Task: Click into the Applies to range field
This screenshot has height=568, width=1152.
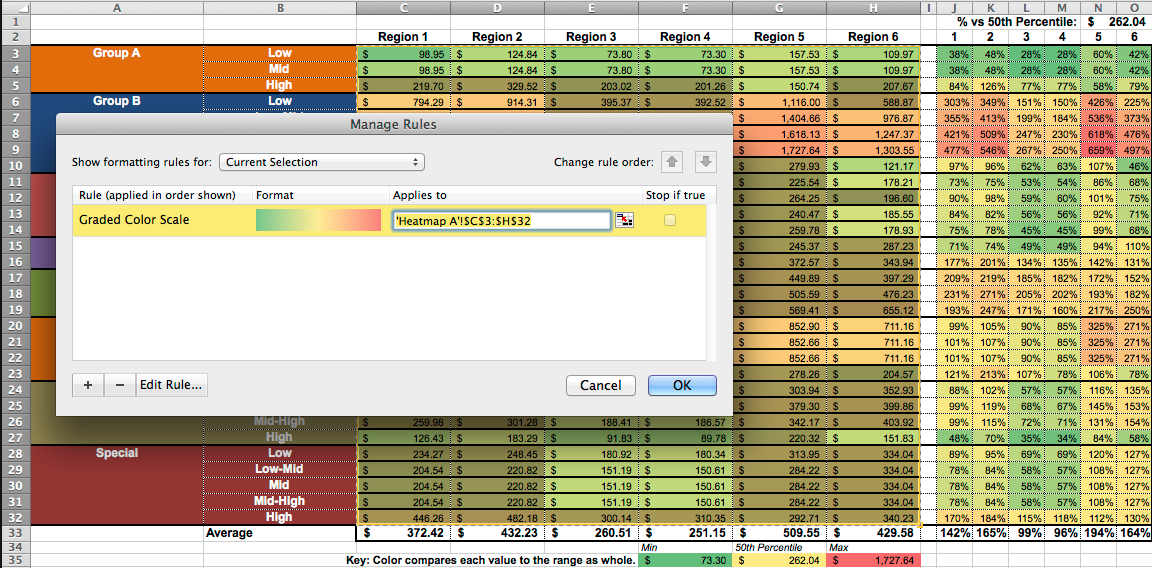Action: point(502,220)
